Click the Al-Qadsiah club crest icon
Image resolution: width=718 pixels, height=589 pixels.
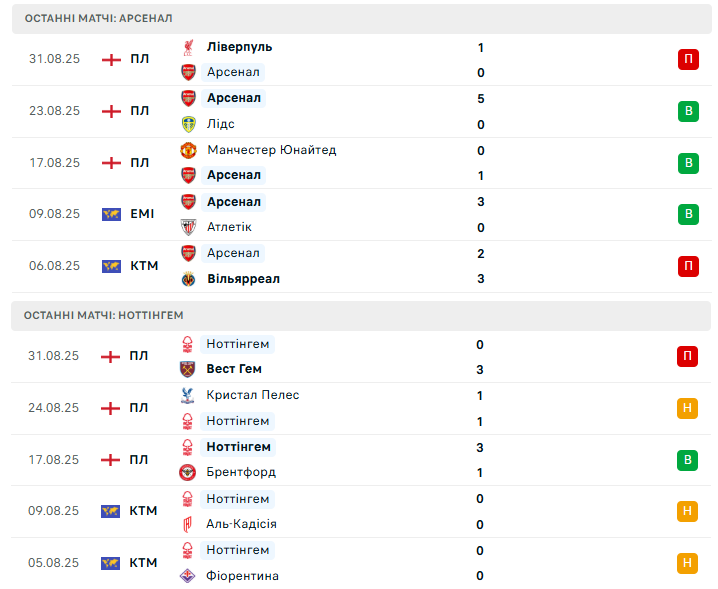coord(188,524)
